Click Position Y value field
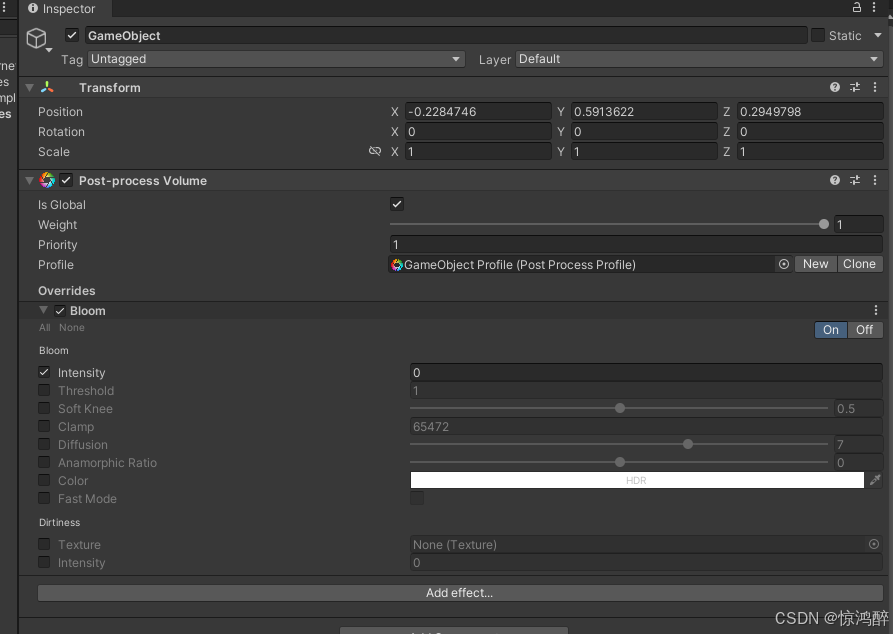893x634 pixels. (644, 112)
